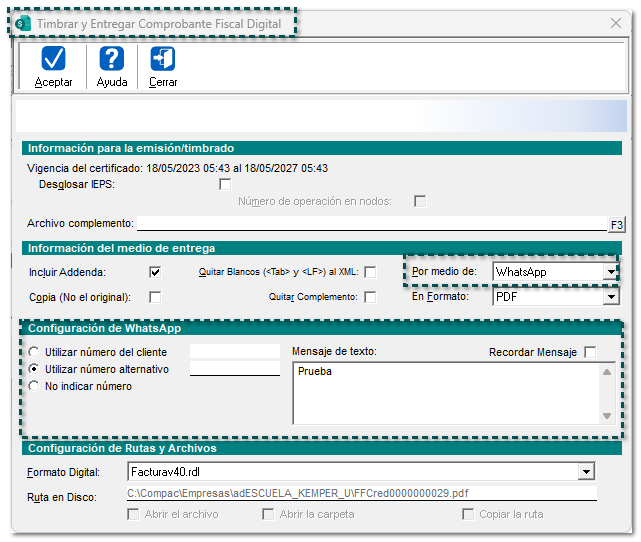Image resolution: width=641 pixels, height=542 pixels.
Task: Open Ayuda help icon
Action: pyautogui.click(x=112, y=60)
